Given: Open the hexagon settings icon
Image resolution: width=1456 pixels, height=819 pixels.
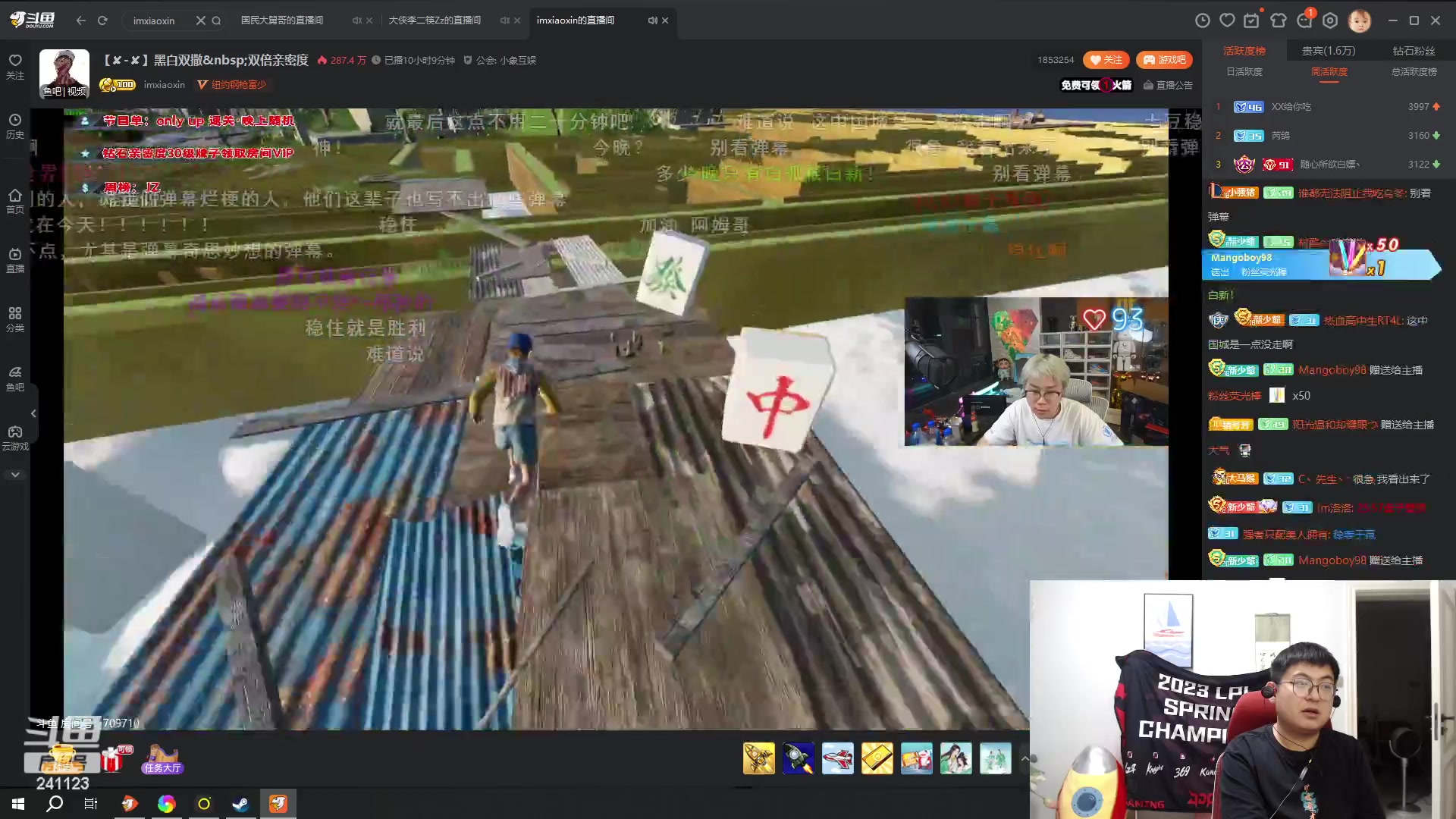Looking at the screenshot, I should coord(1330,20).
